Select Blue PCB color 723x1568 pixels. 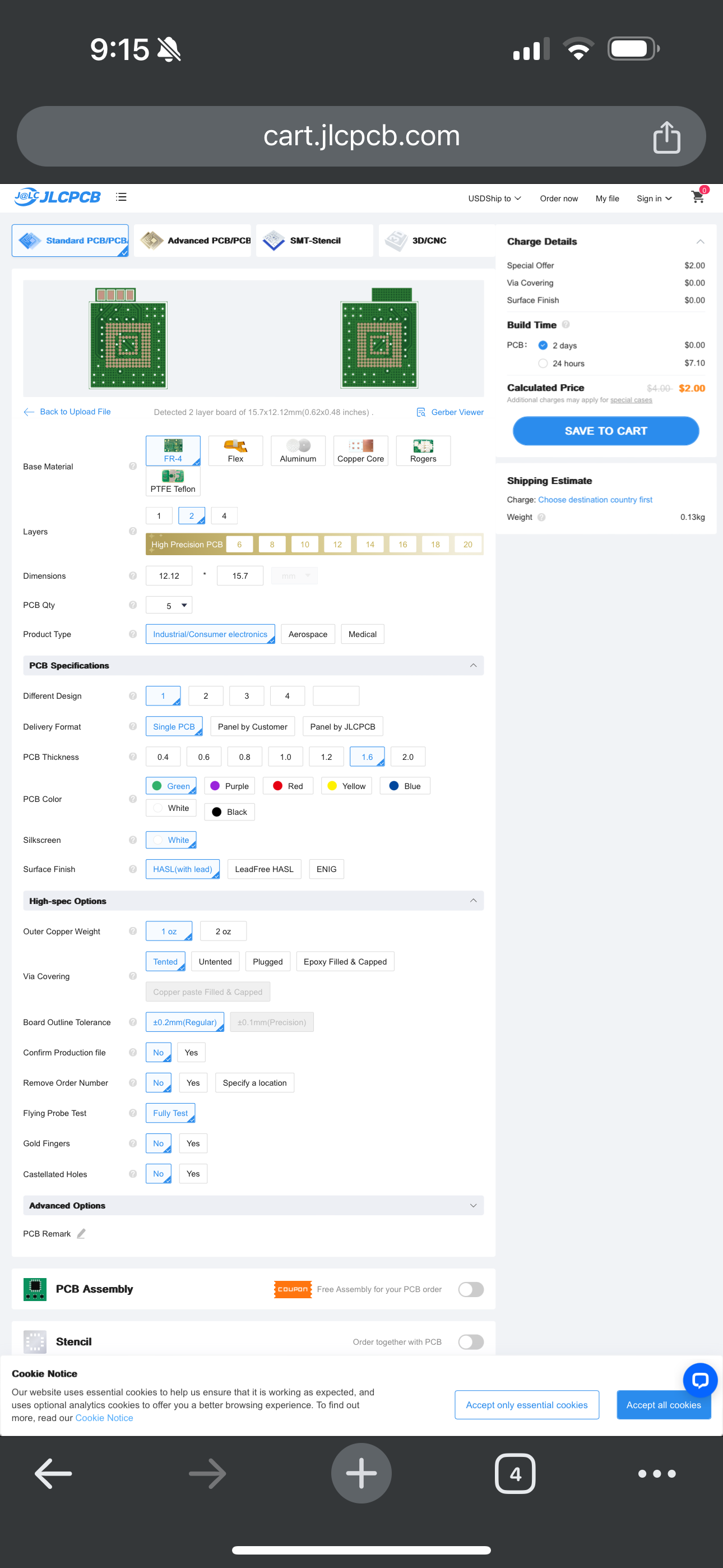(x=405, y=786)
